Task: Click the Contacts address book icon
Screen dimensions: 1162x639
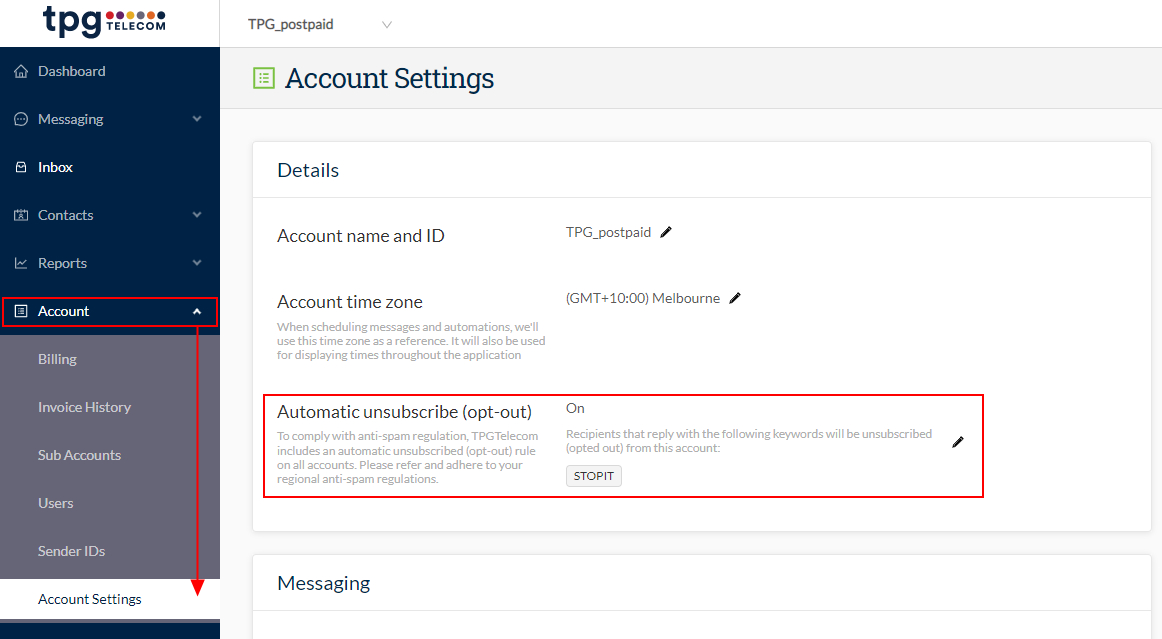Action: tap(20, 214)
